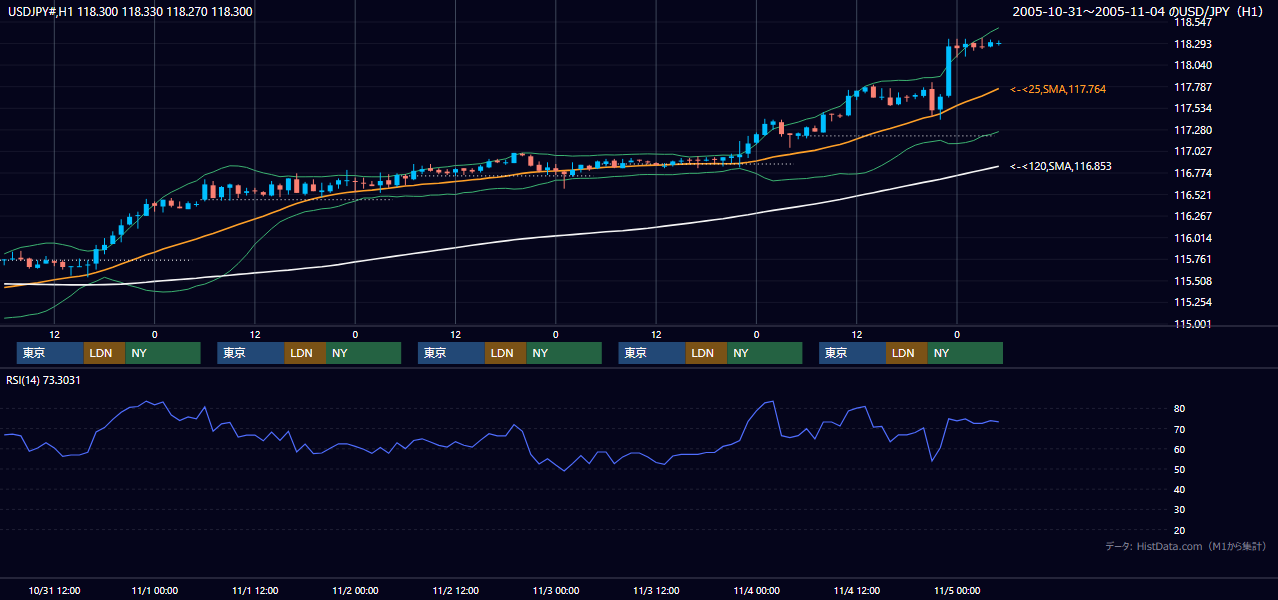Pick the 116.521 price axis value

pos(1195,195)
